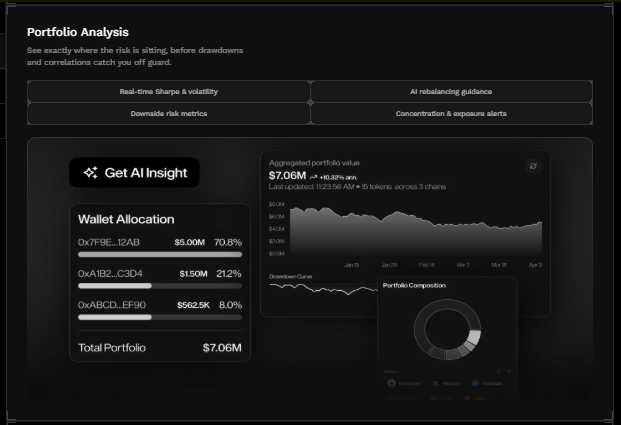
Task: Click the Drawdown Curve label
Action: coord(290,276)
